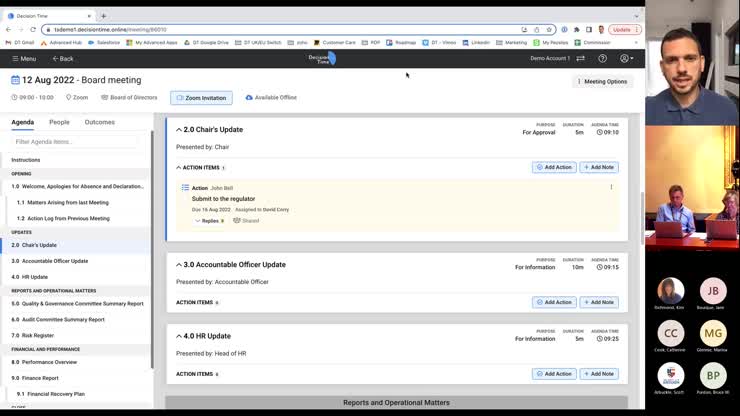Add Note under HR Update
Viewport: 740px width, 416px height.
tap(599, 374)
